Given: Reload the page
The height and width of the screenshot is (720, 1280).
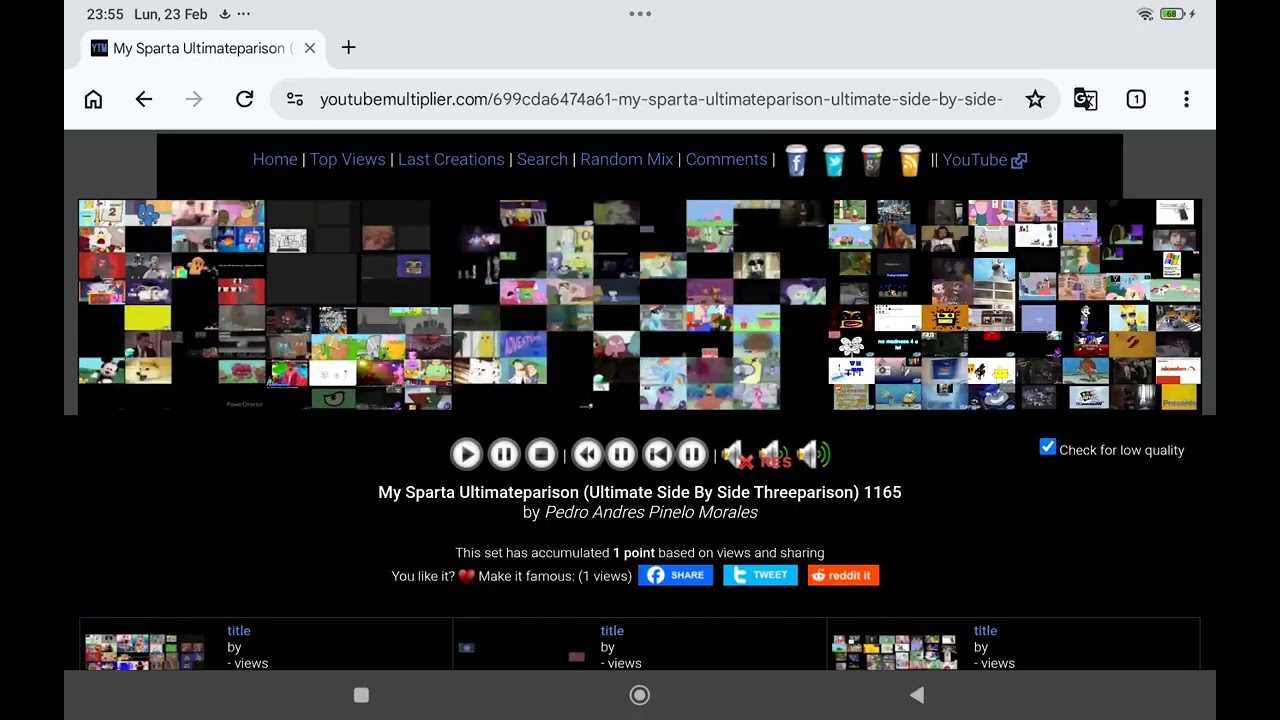Looking at the screenshot, I should pyautogui.click(x=244, y=99).
